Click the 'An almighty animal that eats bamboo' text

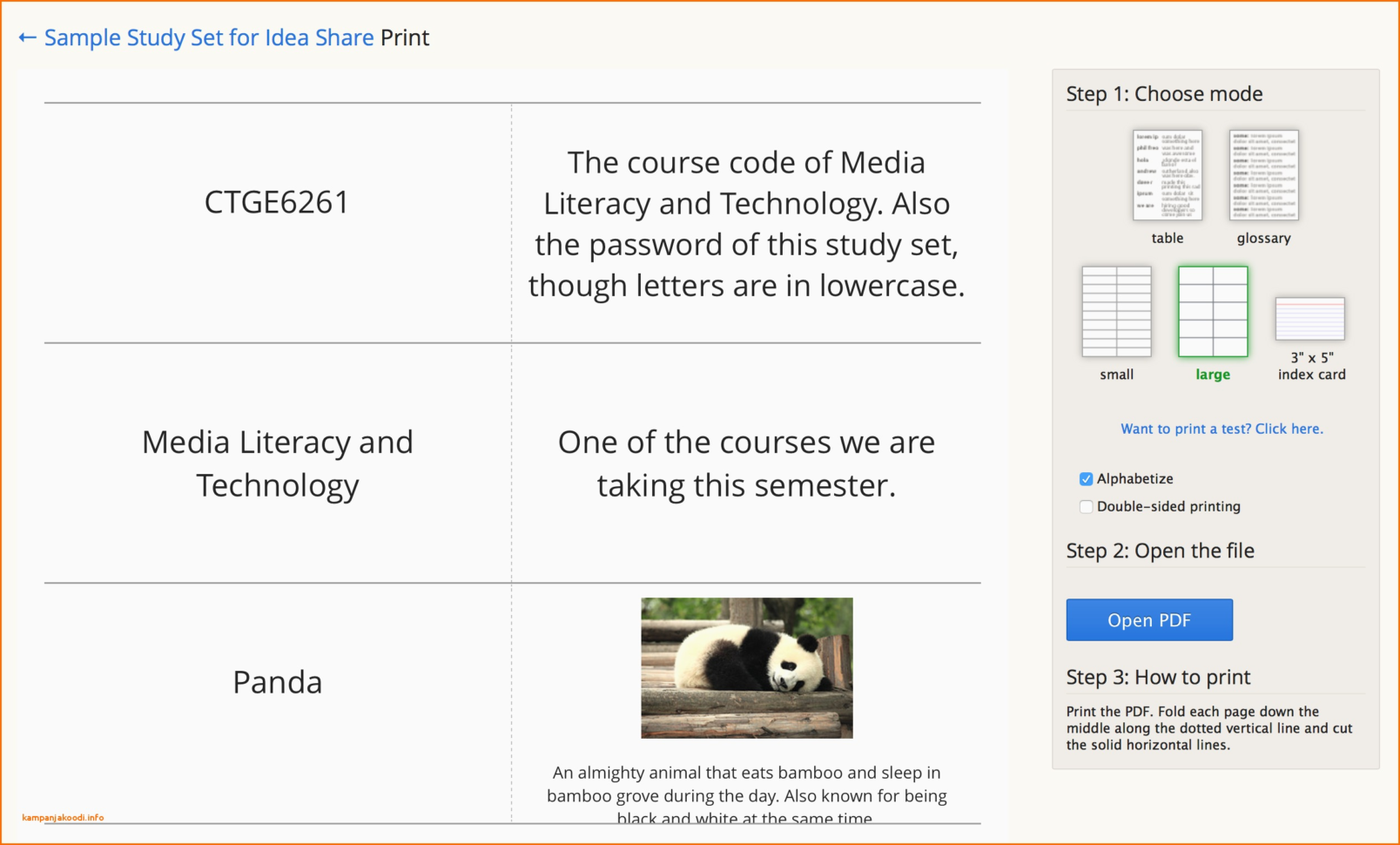[747, 795]
